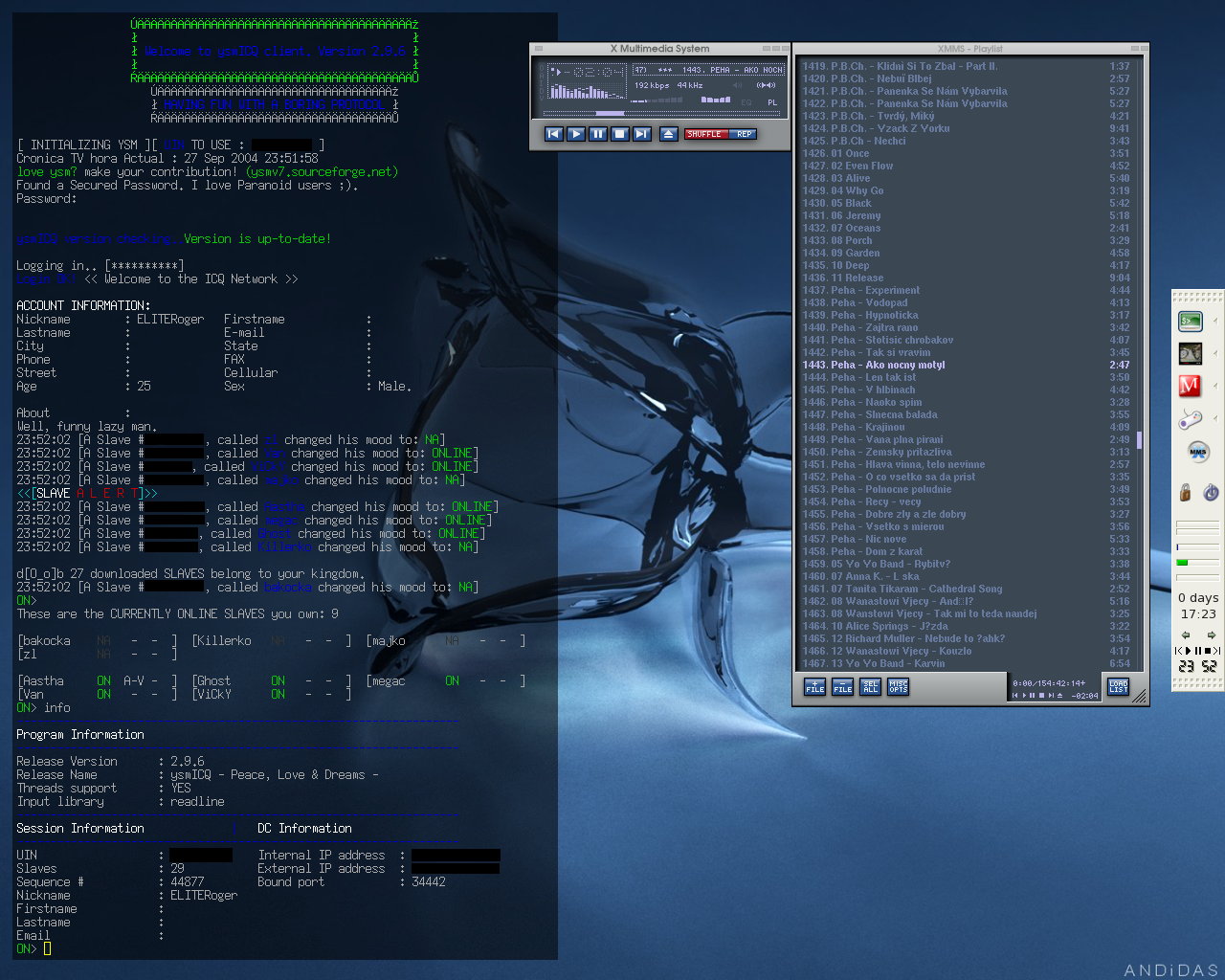Stop playback with the XMMS stop button
1225x980 pixels.
pos(619,134)
